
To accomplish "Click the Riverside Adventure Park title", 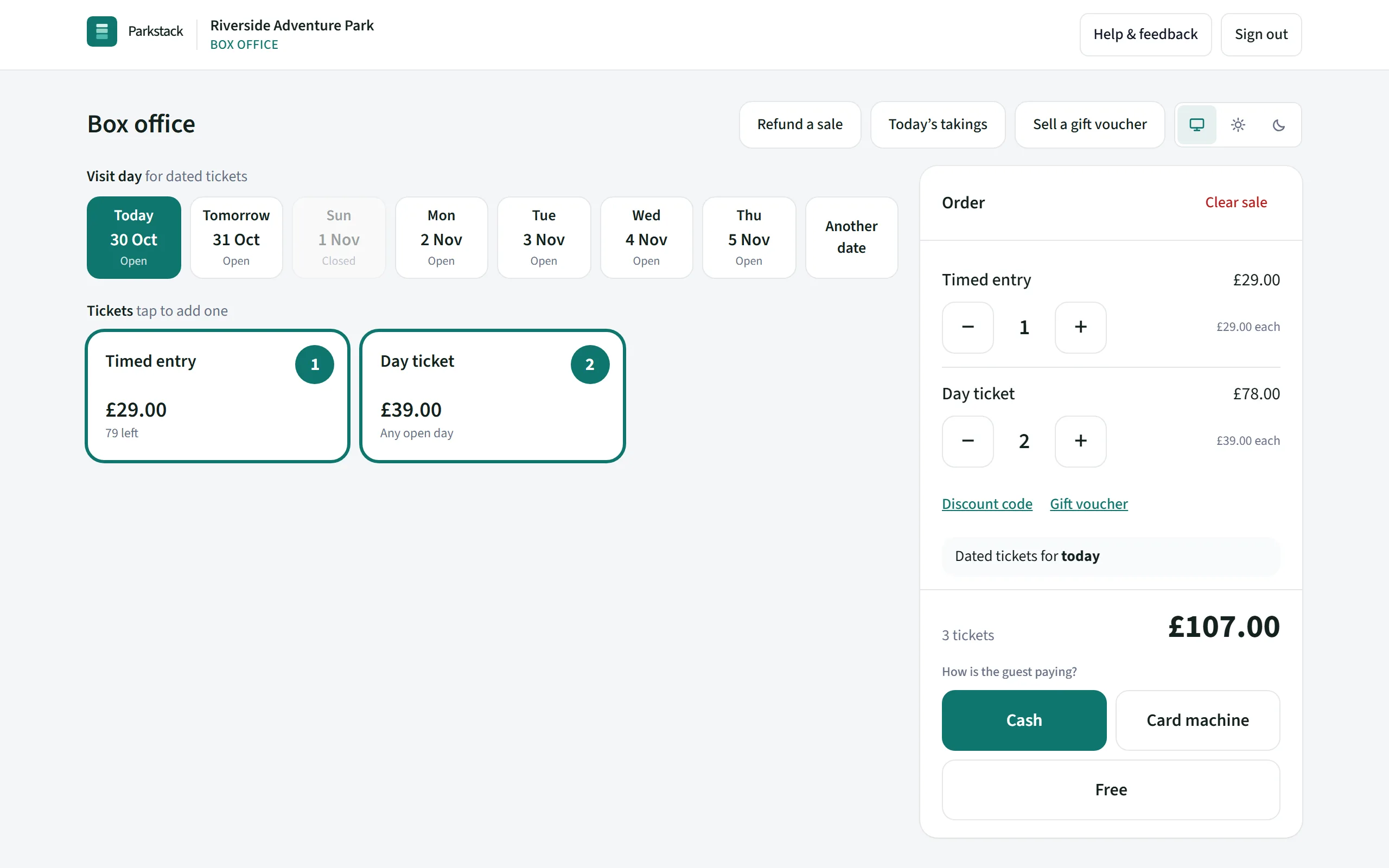I will point(291,25).
